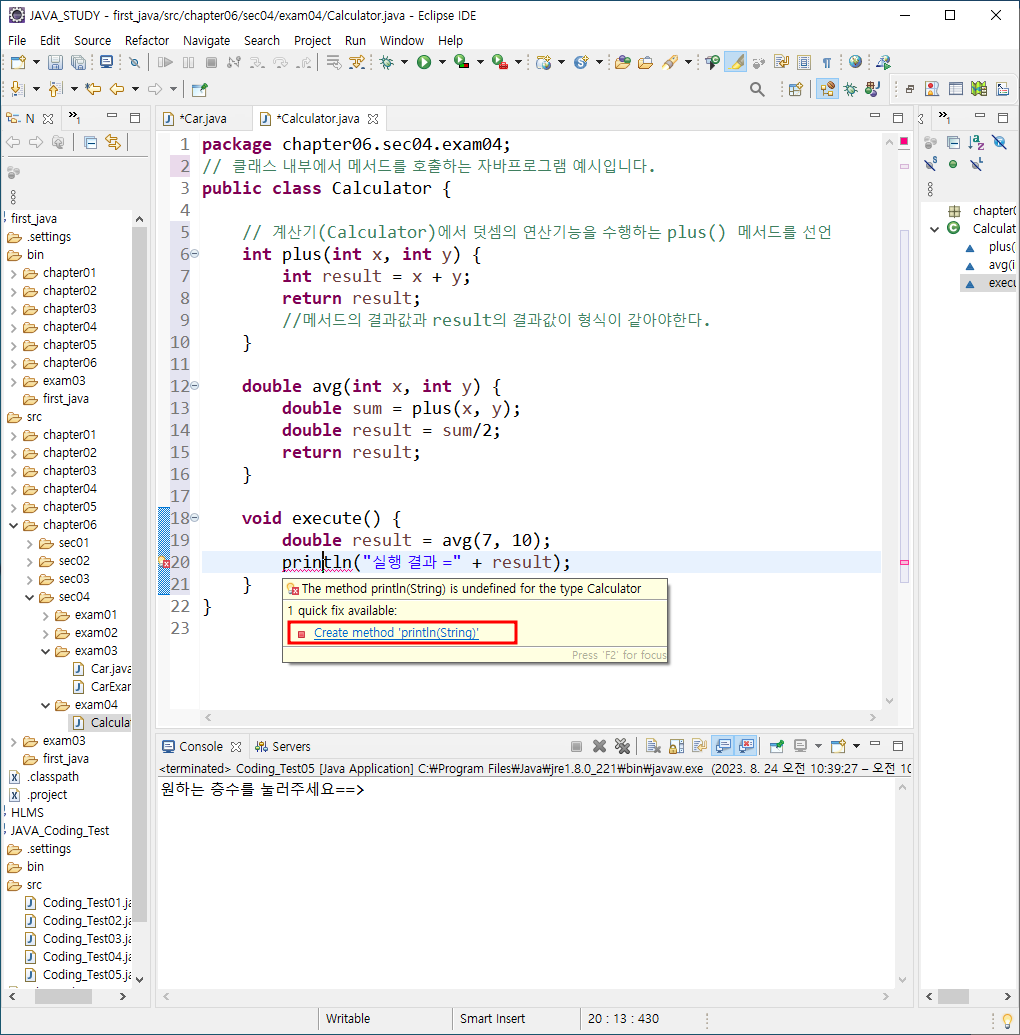Toggle Hide Fields icon in Outline
The width and height of the screenshot is (1020, 1035).
[x=1000, y=142]
